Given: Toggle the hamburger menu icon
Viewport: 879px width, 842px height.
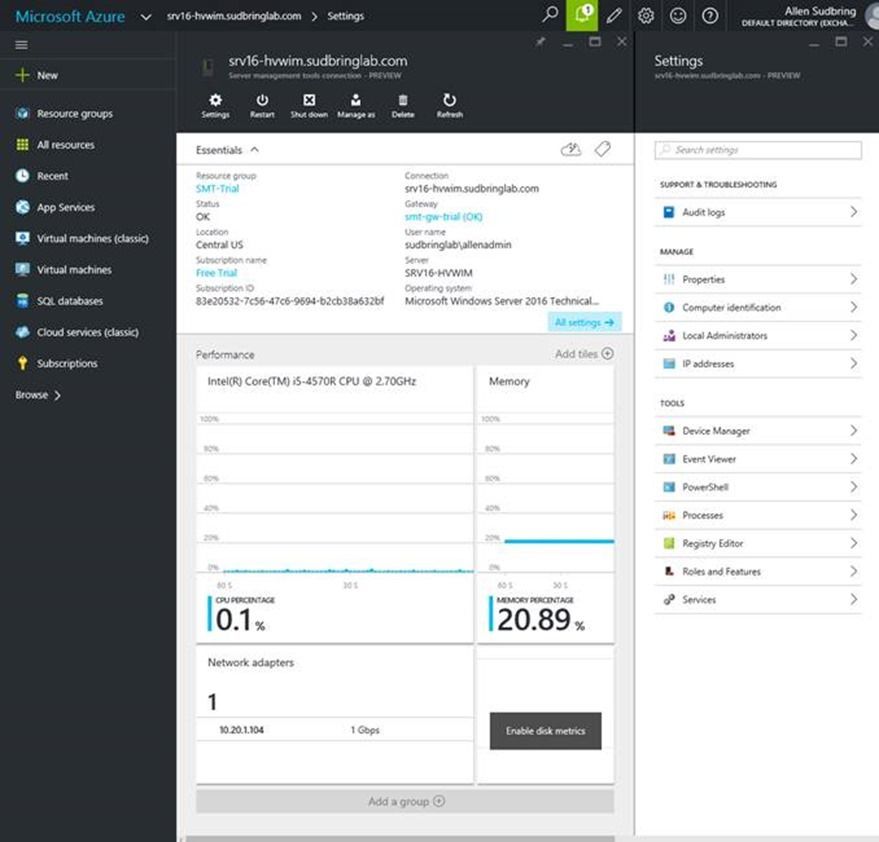Looking at the screenshot, I should (x=21, y=45).
